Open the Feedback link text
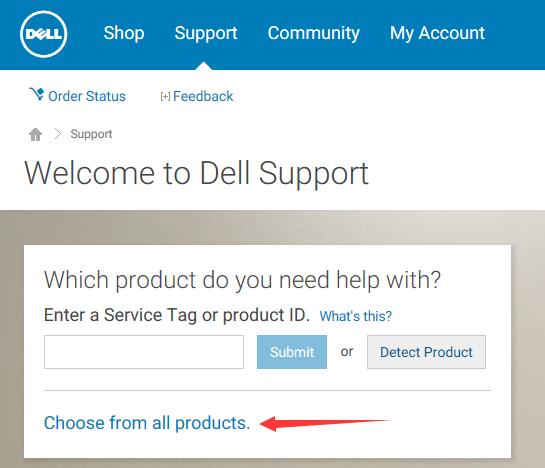 point(203,96)
